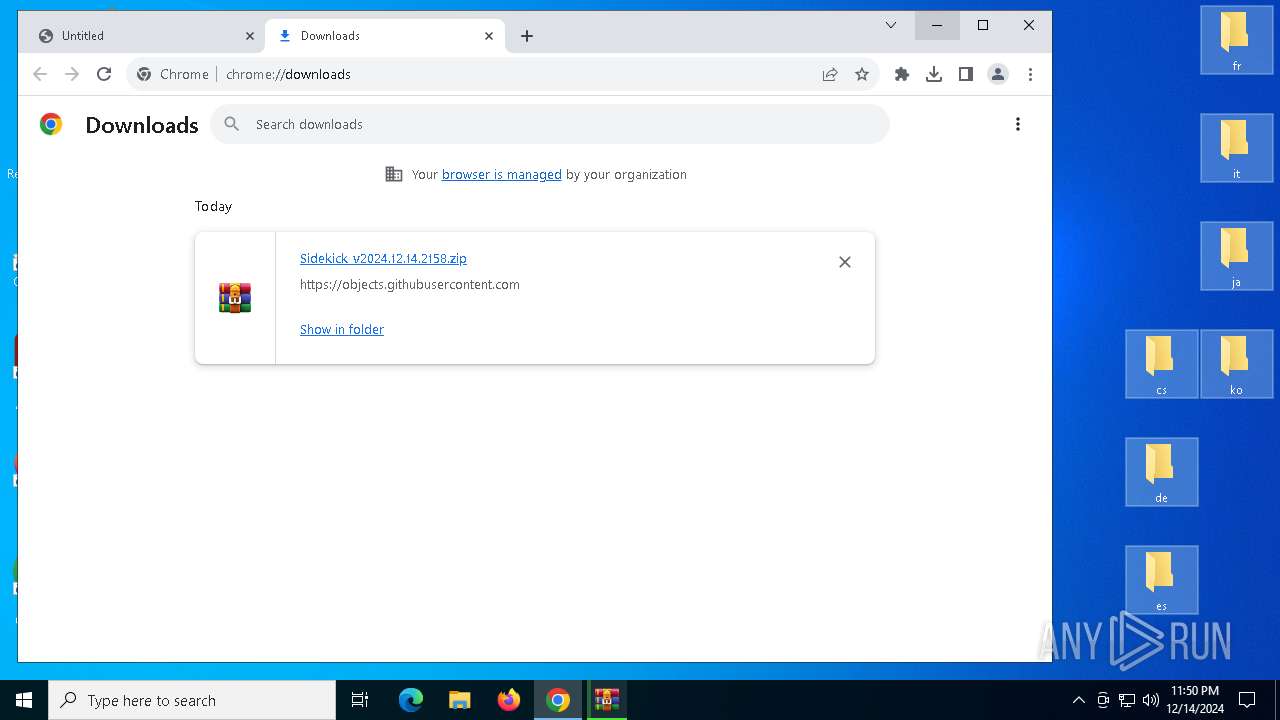Select Chrome taskbar button
The image size is (1280, 720).
click(558, 700)
